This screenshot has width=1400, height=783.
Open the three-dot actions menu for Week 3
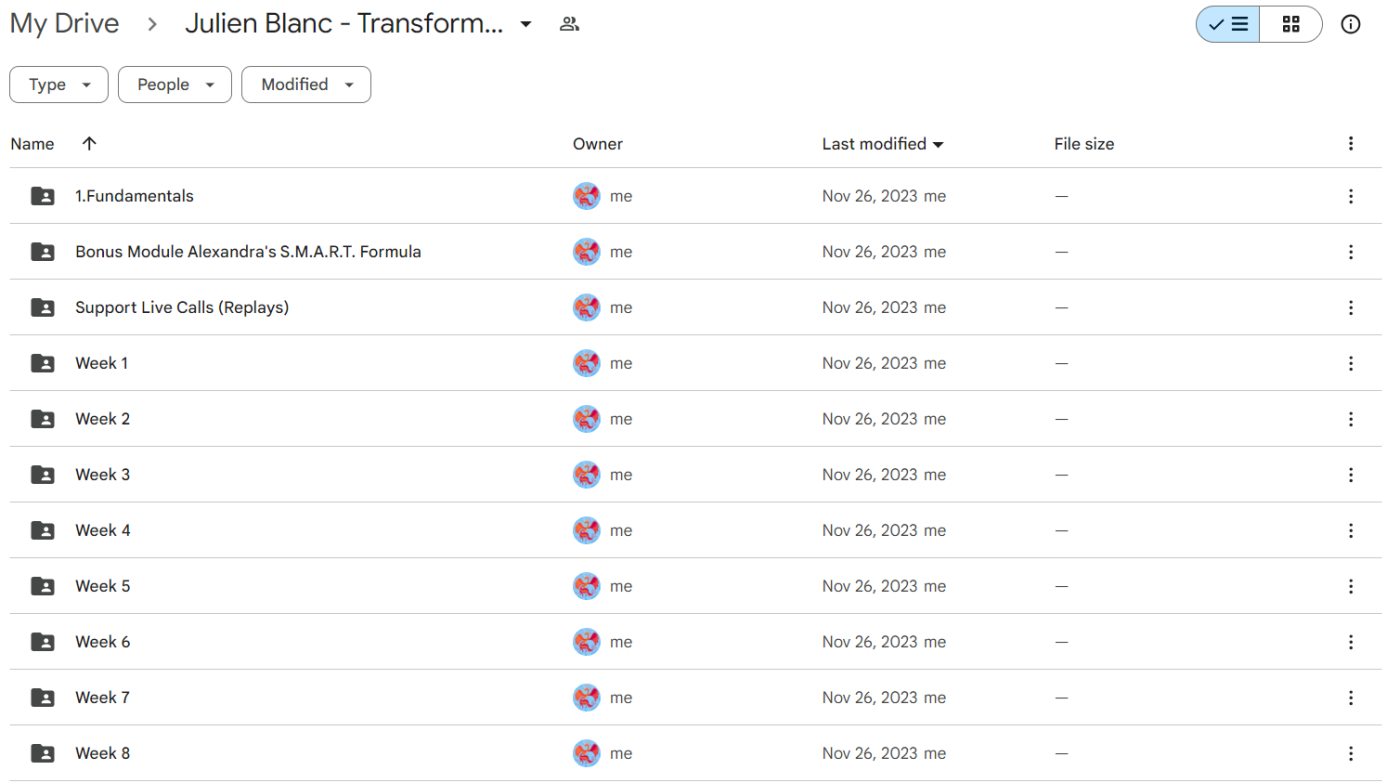click(x=1351, y=474)
